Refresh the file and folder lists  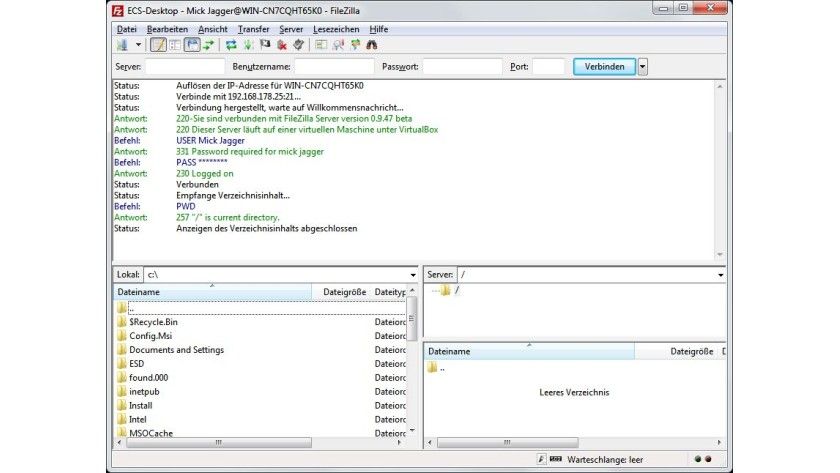pos(231,45)
